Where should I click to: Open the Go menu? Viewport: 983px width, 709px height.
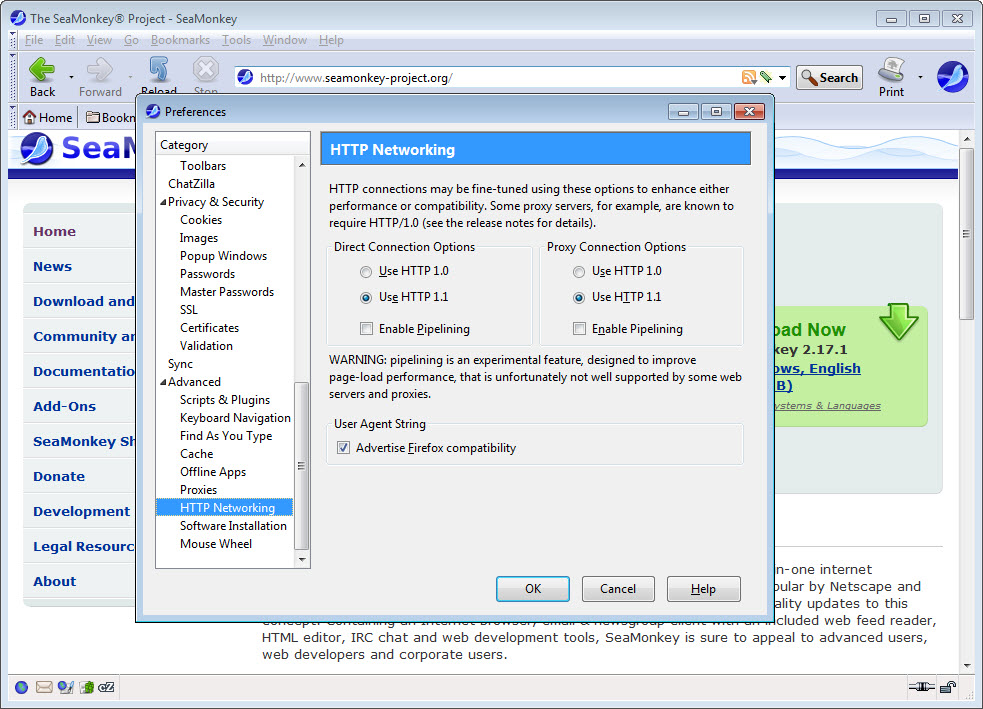click(131, 40)
